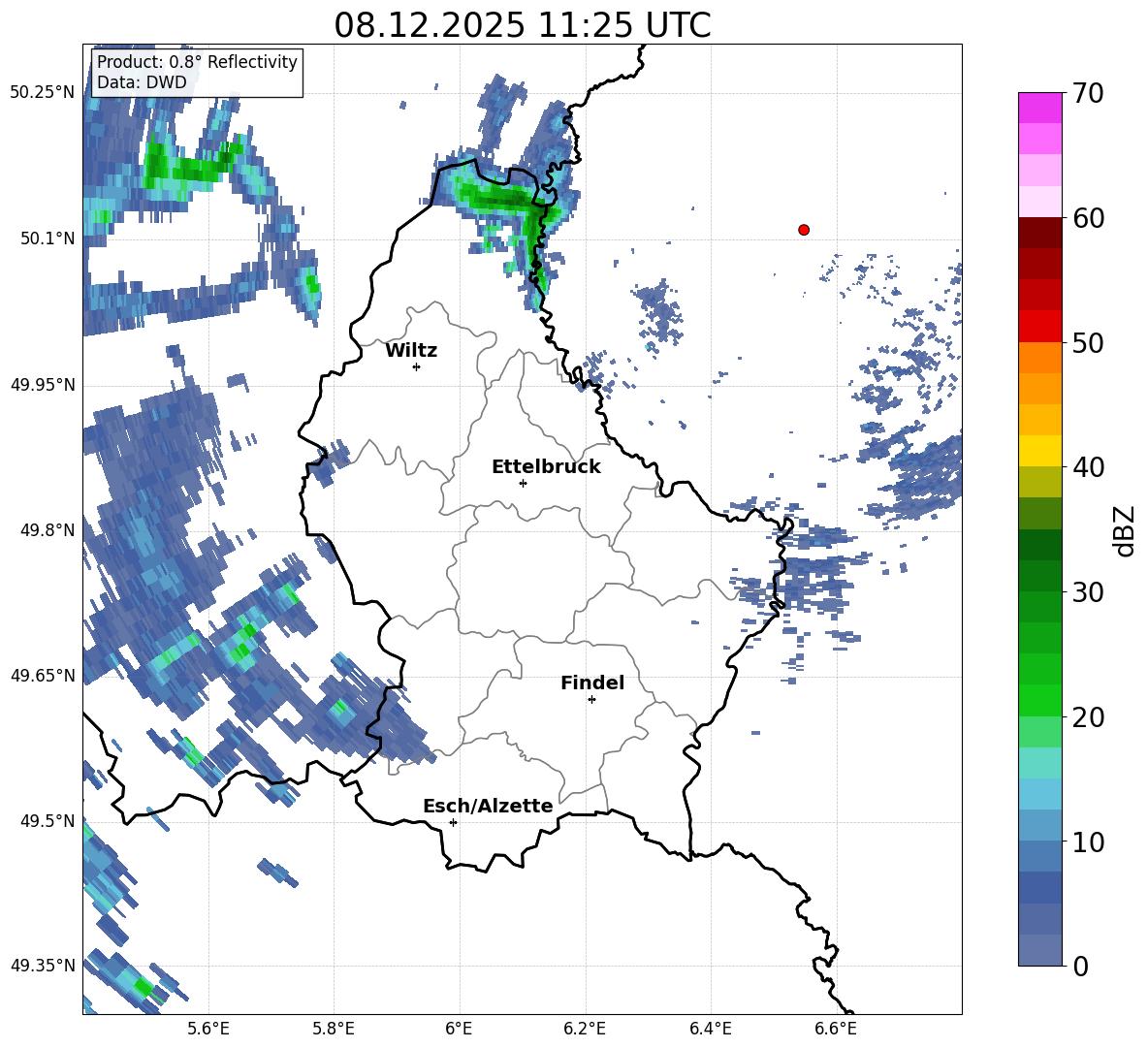Click the light blue colorbar segment above 10
Viewport: 1148px width, 1048px height.
pos(1039,794)
